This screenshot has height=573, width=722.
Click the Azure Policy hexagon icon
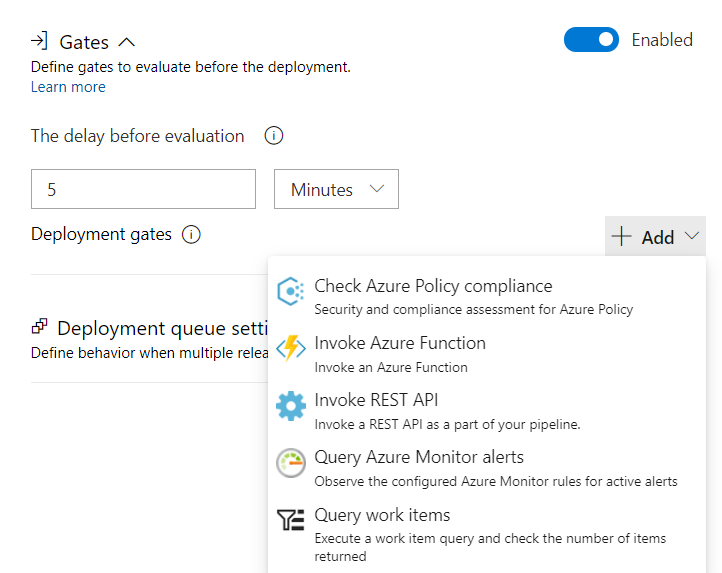(x=291, y=291)
